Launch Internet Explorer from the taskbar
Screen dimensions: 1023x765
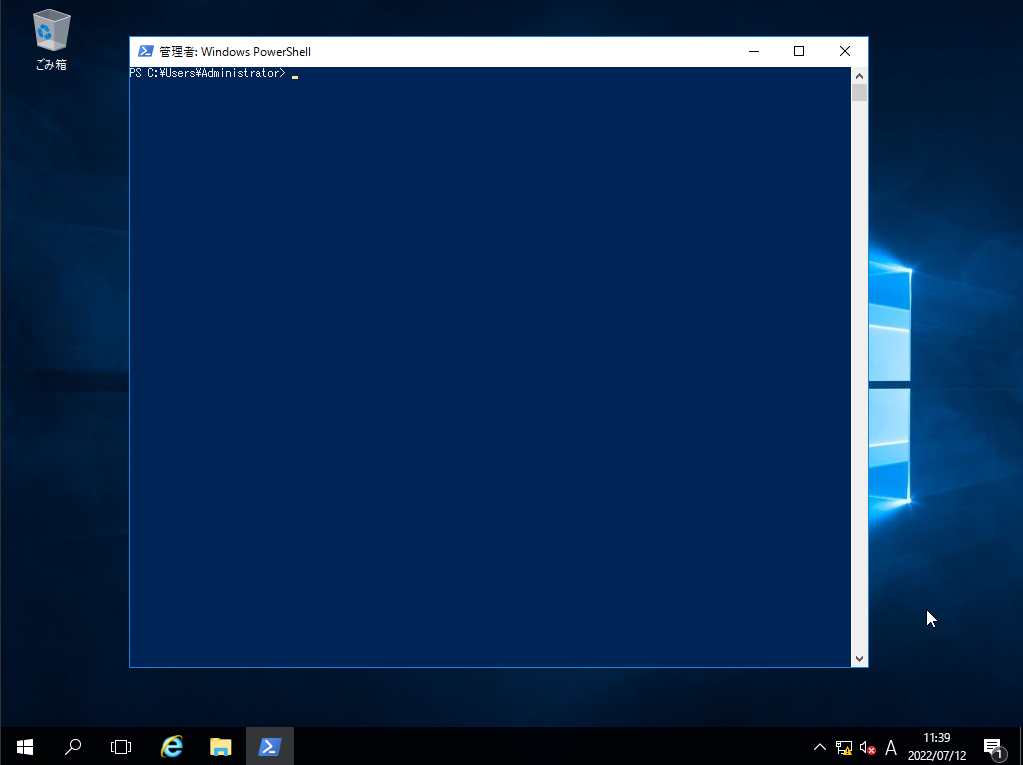pyautogui.click(x=172, y=746)
